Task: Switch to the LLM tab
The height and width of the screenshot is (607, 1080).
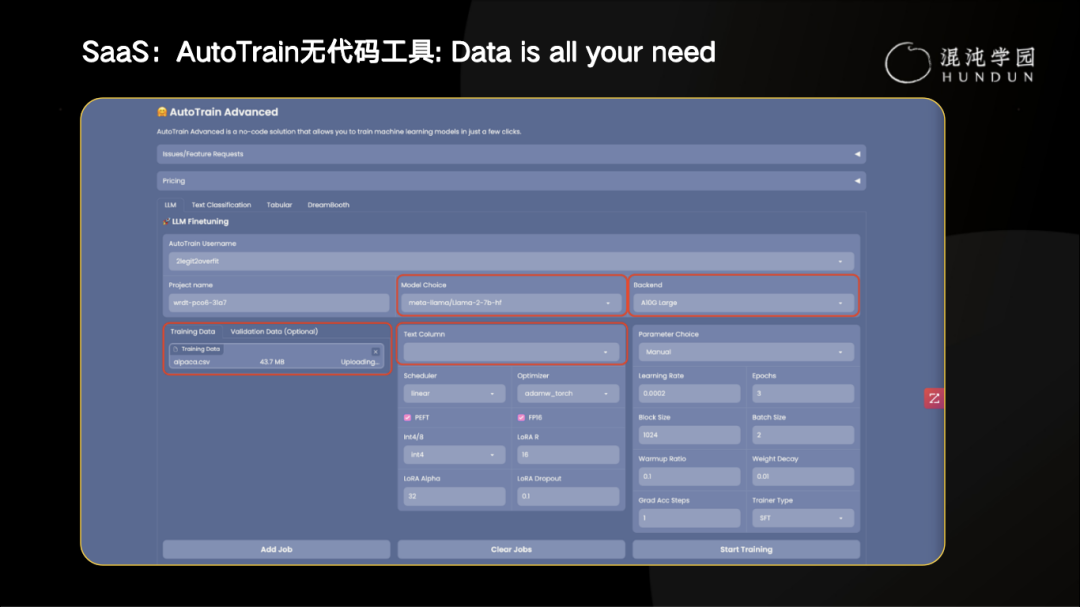Action: (170, 205)
